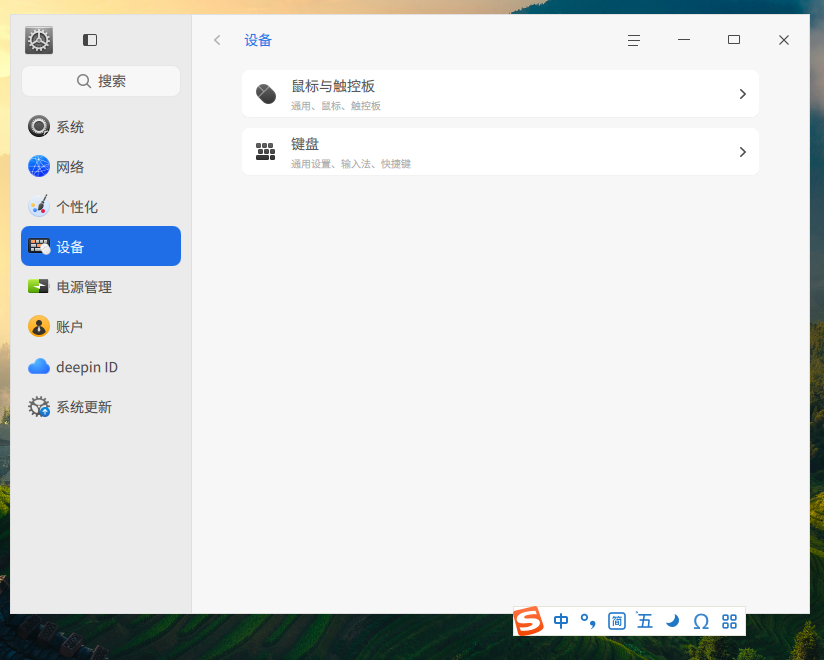Click the 个性化 paint palette icon

click(39, 206)
